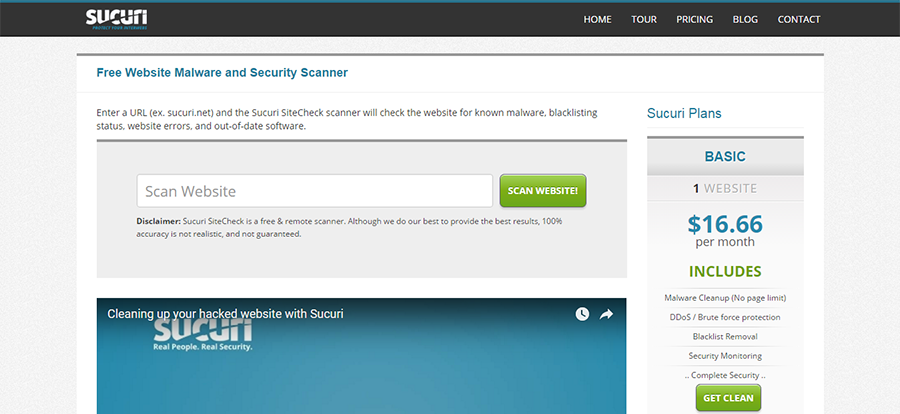Screen dimensions: 900x414
Task: Click the DDoS / Brute force protection row
Action: pyautogui.click(x=725, y=317)
